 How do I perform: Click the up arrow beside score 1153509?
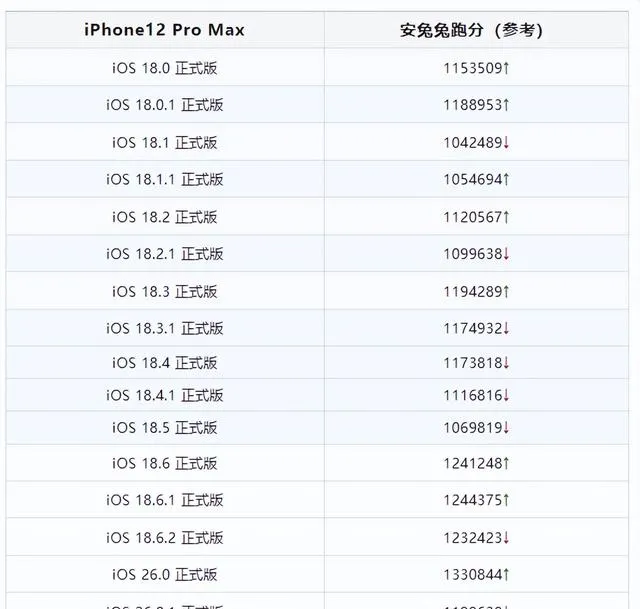(x=506, y=68)
